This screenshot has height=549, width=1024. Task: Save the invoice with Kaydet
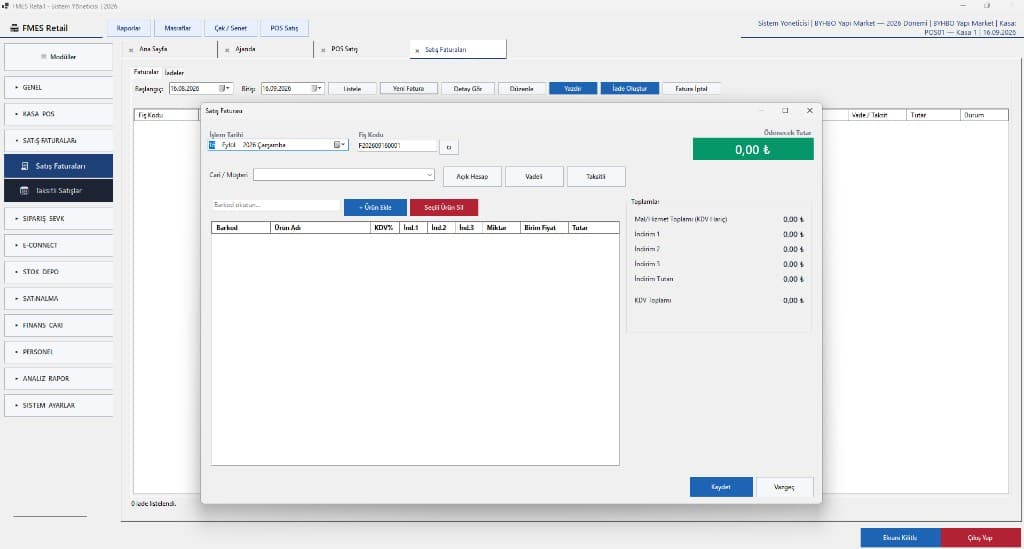(x=721, y=487)
